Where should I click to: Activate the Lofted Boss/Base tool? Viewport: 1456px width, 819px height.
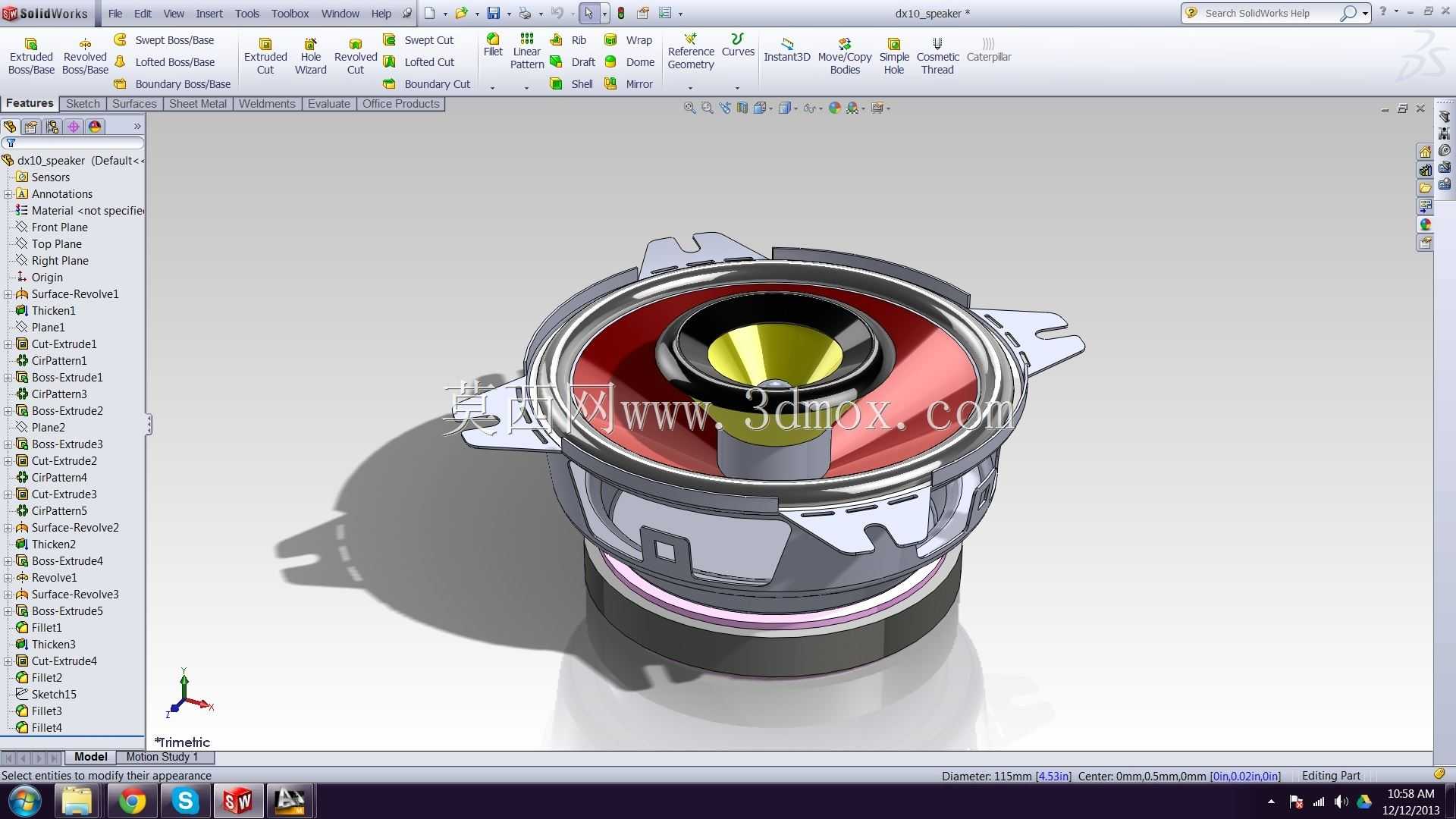pos(165,62)
